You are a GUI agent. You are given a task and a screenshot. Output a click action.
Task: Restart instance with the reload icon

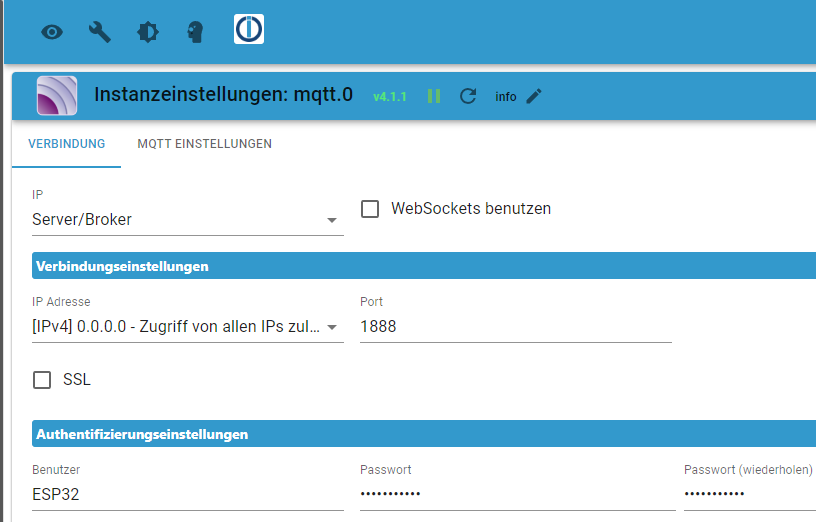tap(468, 96)
